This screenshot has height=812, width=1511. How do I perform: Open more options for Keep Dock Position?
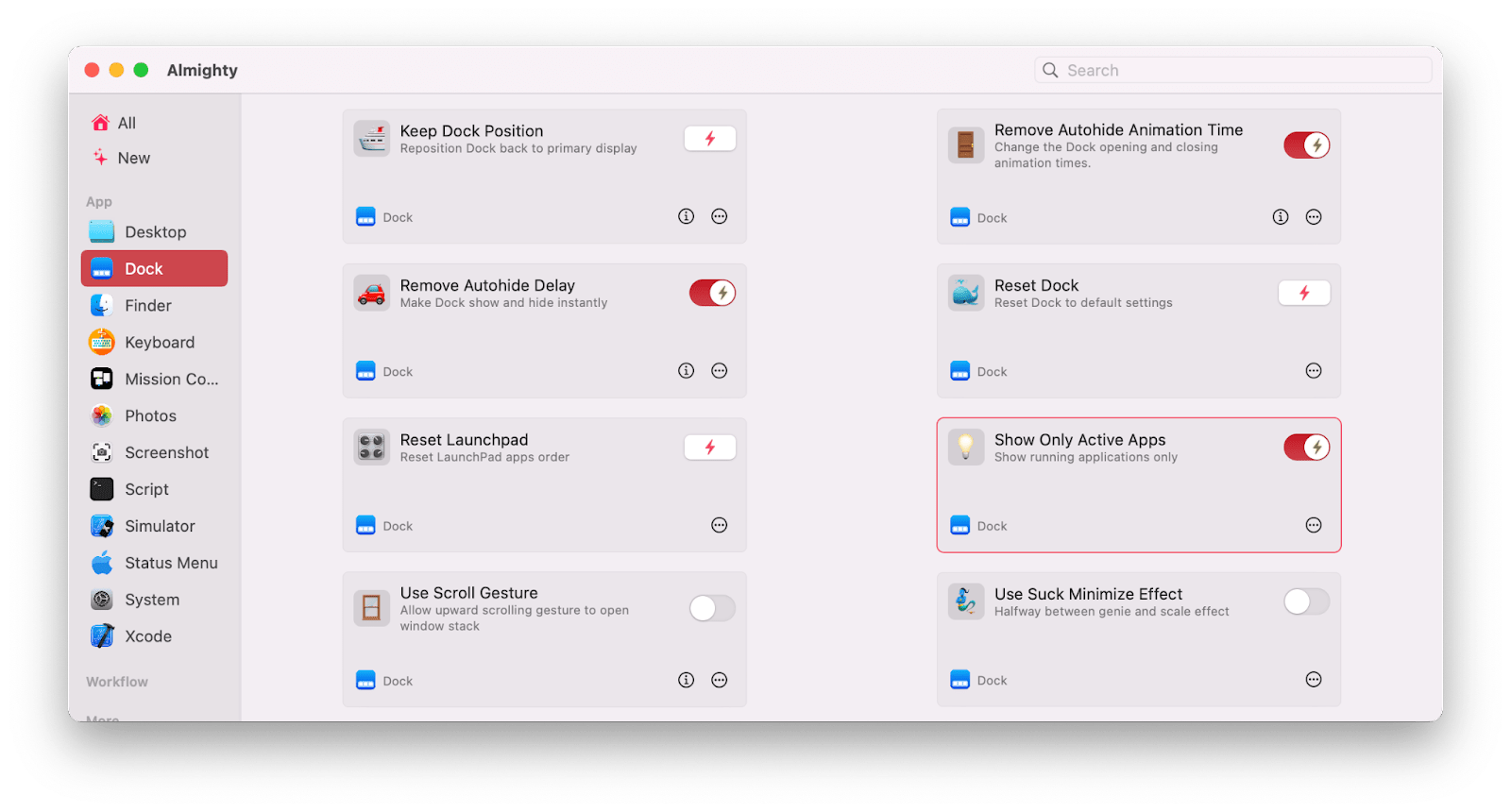click(720, 216)
